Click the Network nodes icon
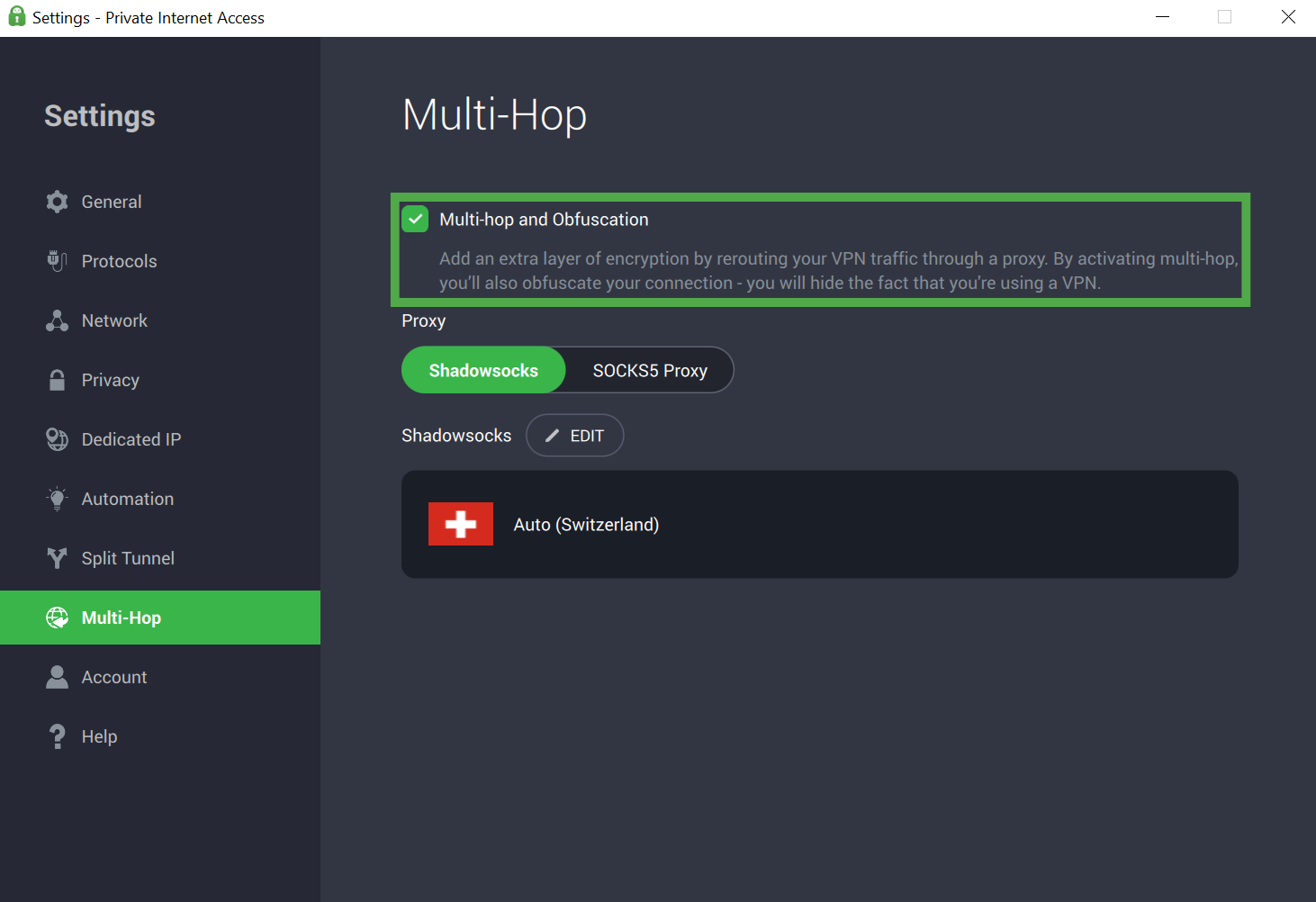This screenshot has width=1316, height=902. (57, 320)
